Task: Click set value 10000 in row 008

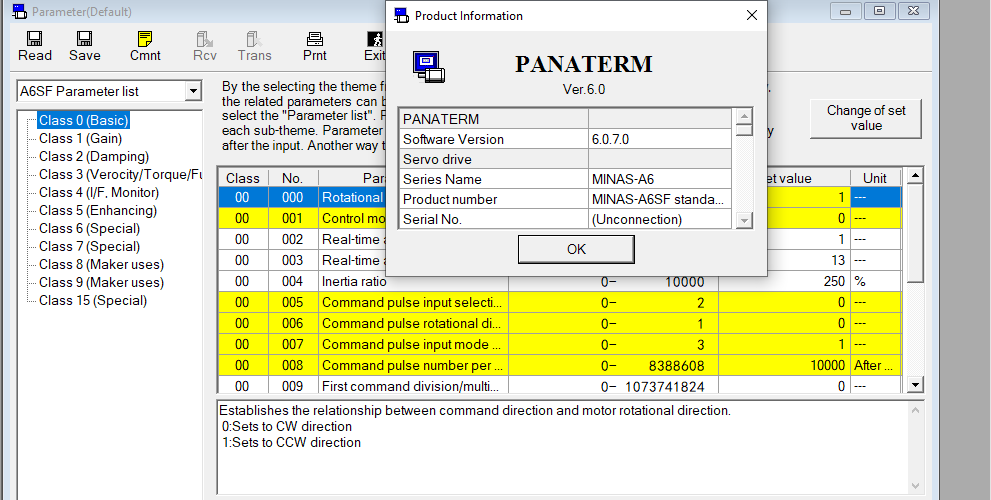Action: click(x=784, y=365)
